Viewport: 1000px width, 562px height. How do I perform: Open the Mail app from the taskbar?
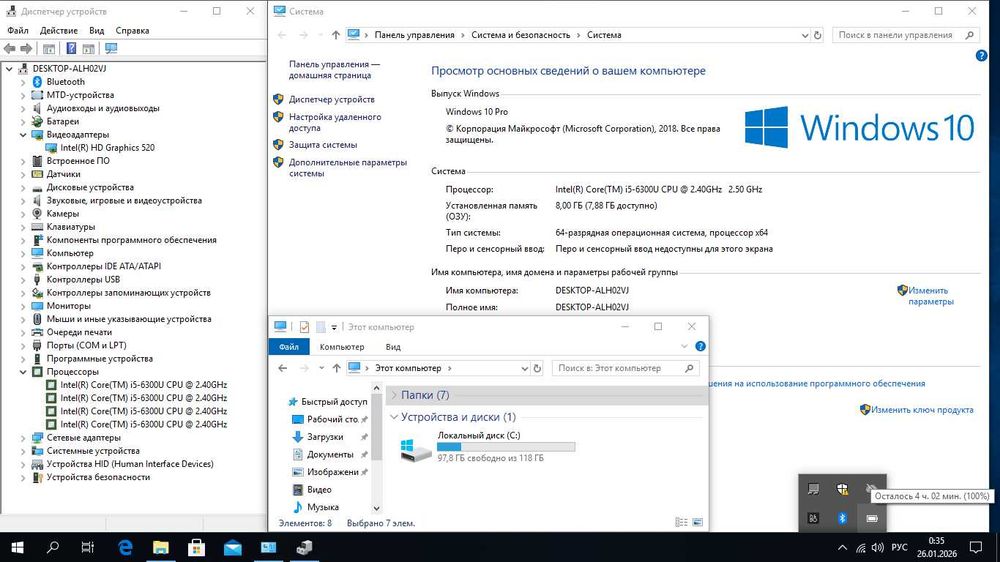[232, 547]
